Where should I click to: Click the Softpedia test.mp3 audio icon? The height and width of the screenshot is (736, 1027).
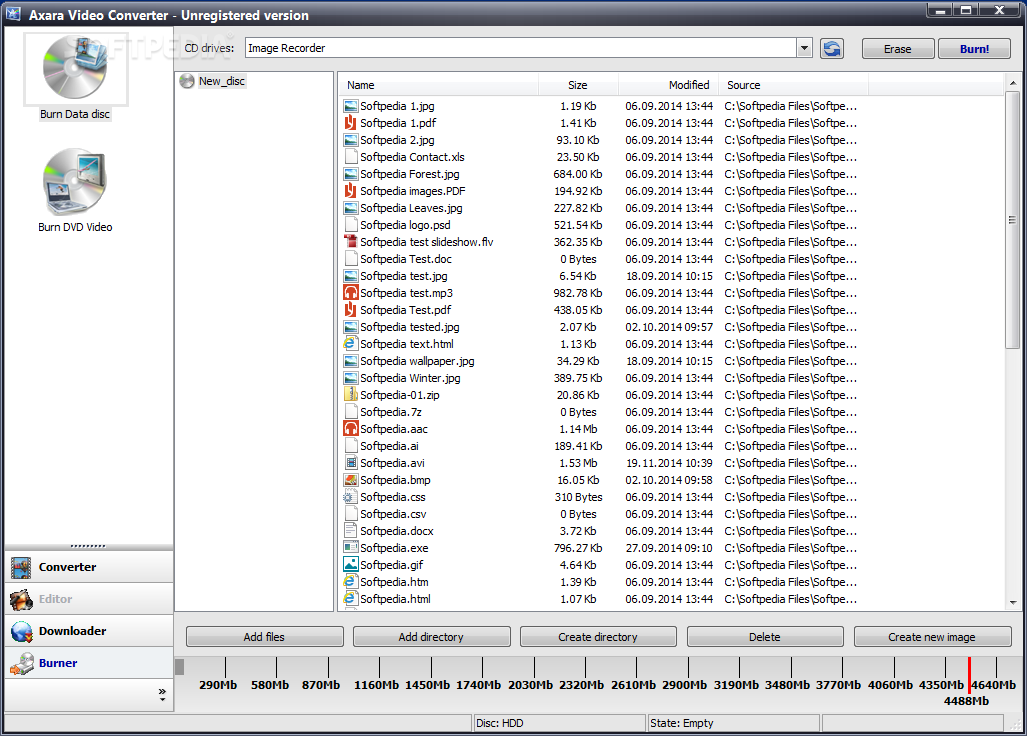pyautogui.click(x=351, y=293)
